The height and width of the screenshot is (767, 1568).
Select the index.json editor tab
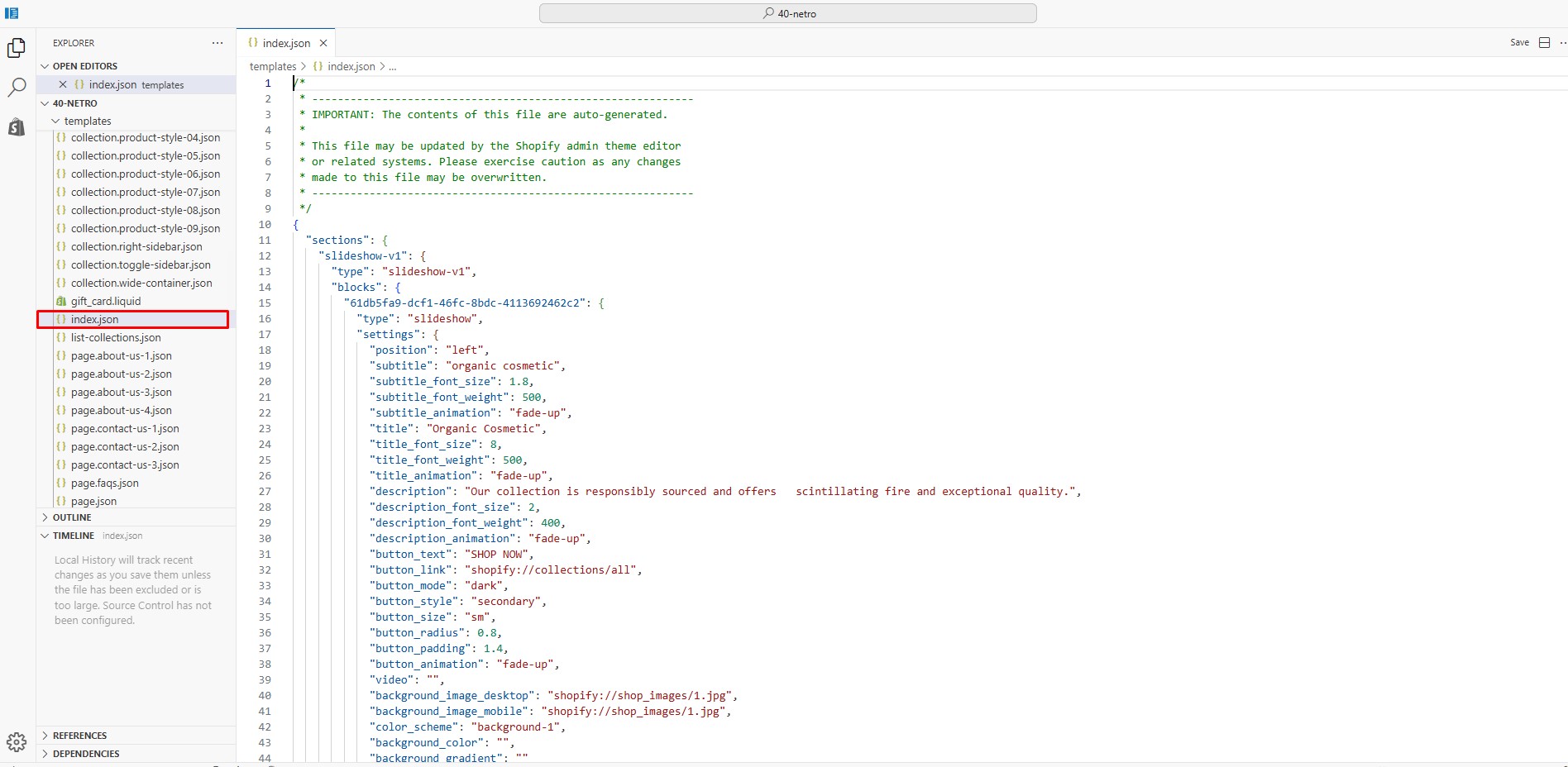[x=285, y=43]
